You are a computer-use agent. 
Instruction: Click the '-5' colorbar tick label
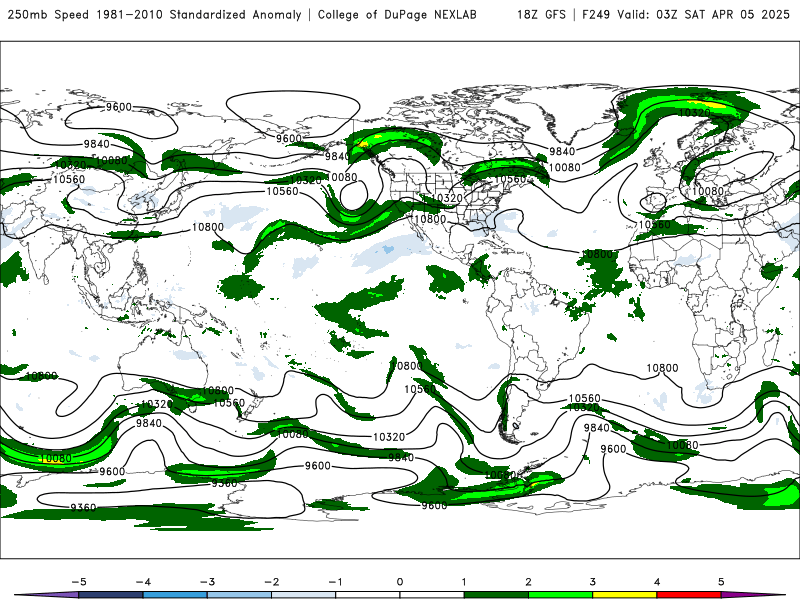pos(79,582)
